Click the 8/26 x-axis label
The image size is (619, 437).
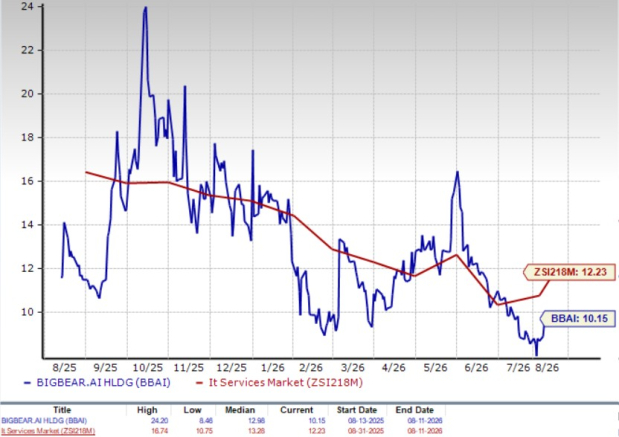click(547, 368)
